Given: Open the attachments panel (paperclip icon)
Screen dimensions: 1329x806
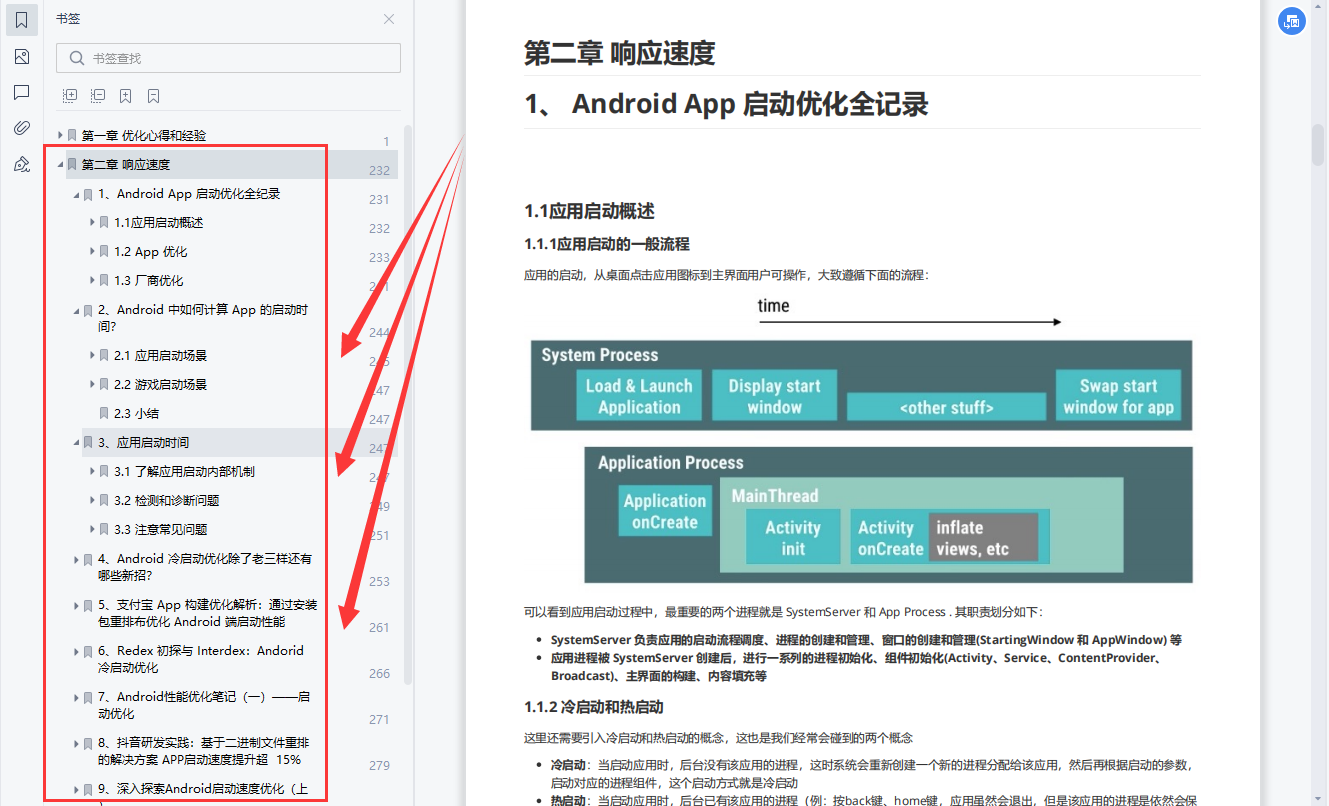Looking at the screenshot, I should [x=21, y=127].
